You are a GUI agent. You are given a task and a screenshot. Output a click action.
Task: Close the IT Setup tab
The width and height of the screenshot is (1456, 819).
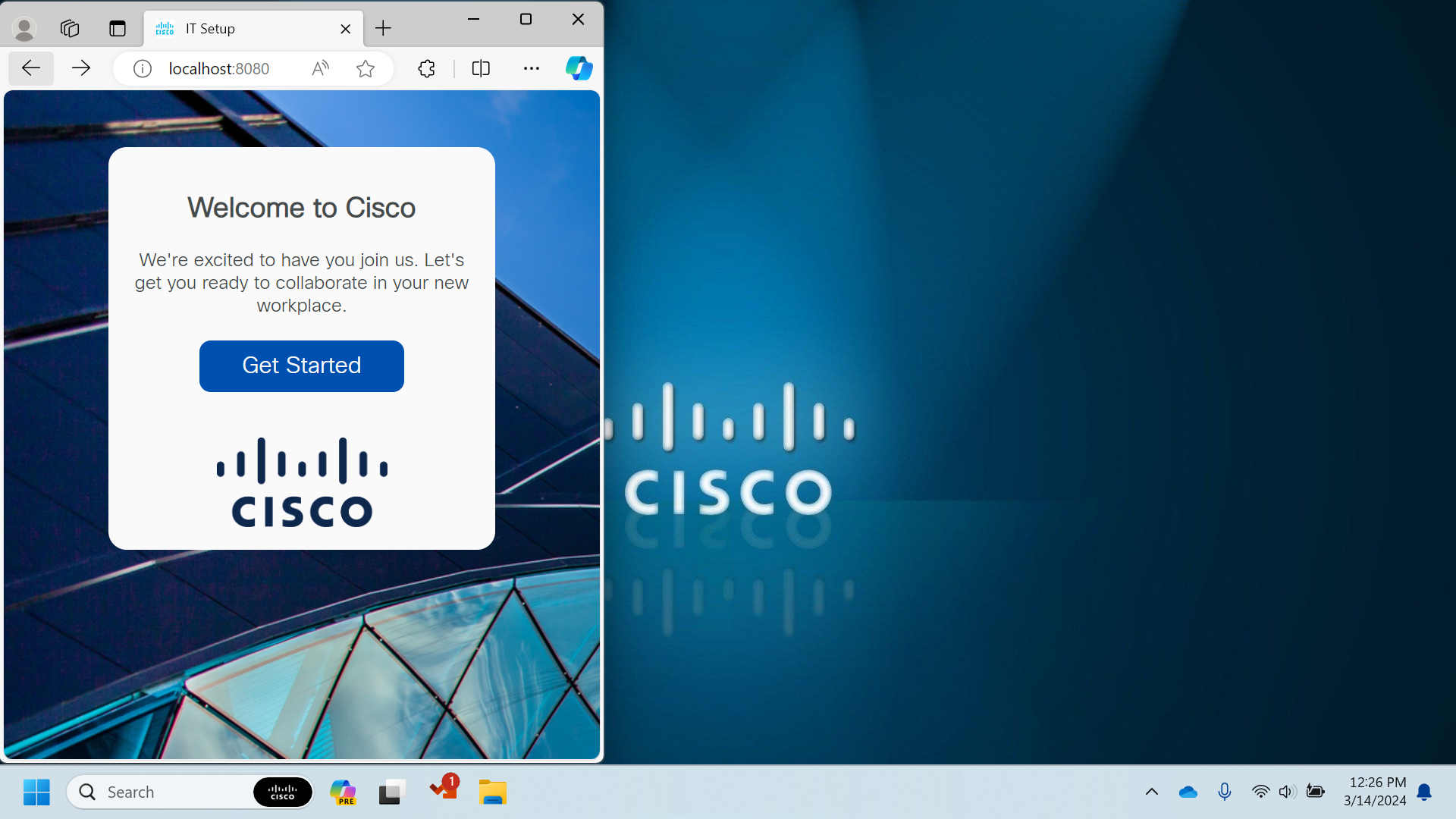(345, 29)
